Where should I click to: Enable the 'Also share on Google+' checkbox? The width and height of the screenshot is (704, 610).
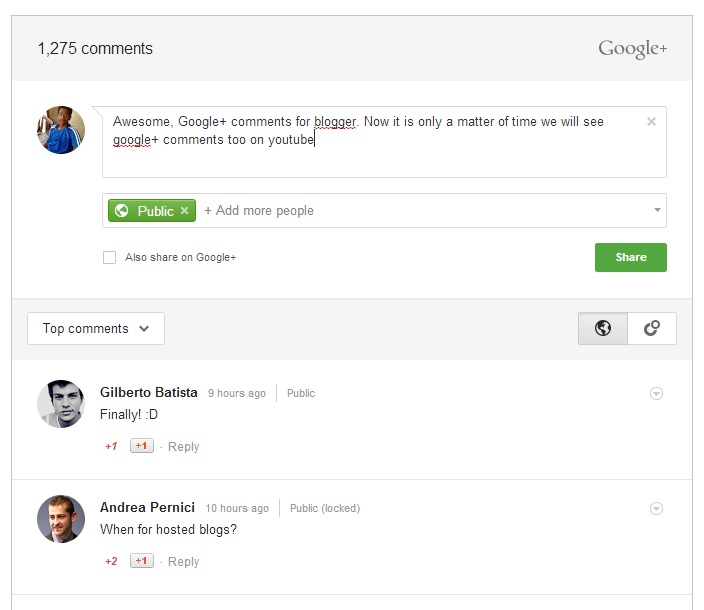(x=110, y=258)
